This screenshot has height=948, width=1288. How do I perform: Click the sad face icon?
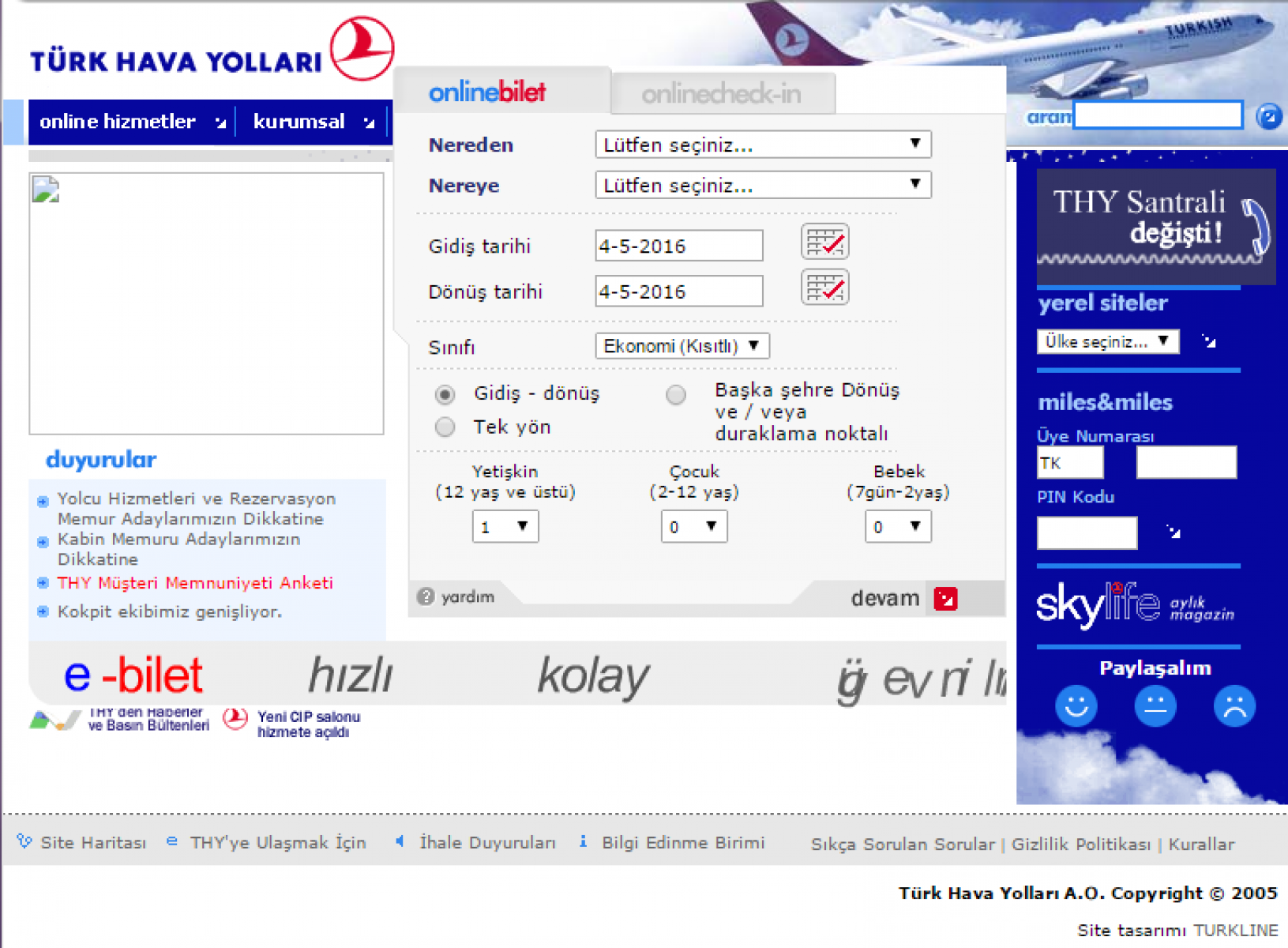[x=1234, y=705]
